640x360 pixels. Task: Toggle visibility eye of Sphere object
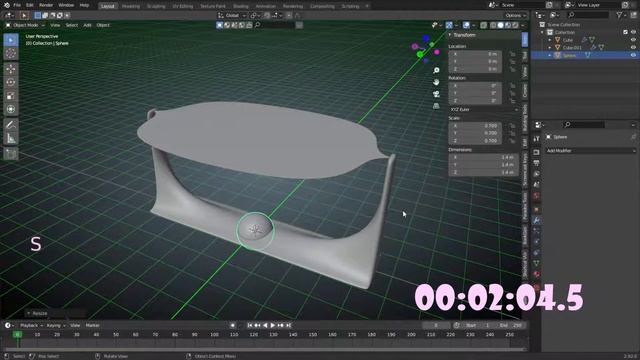(633, 56)
